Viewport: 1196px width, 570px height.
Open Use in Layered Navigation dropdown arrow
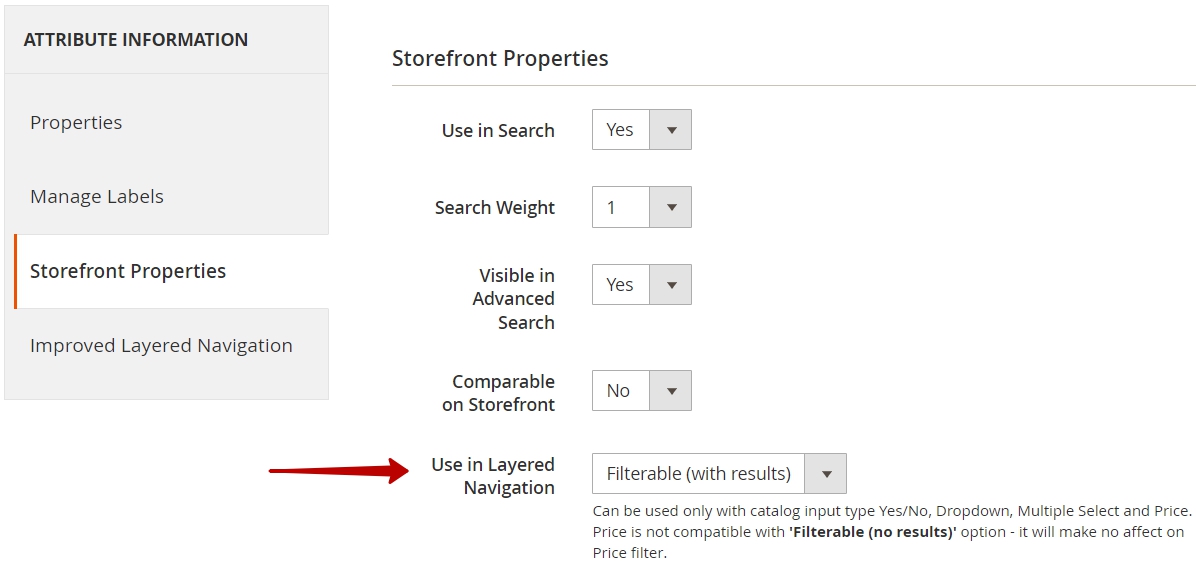[x=826, y=474]
